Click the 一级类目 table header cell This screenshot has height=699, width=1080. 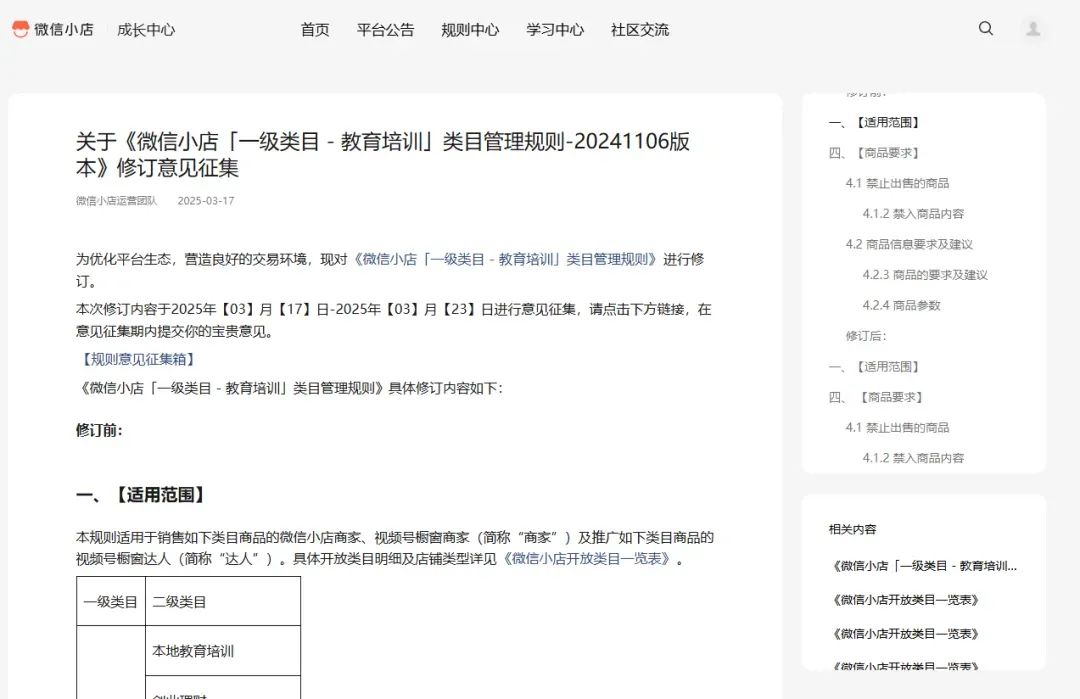(111, 601)
